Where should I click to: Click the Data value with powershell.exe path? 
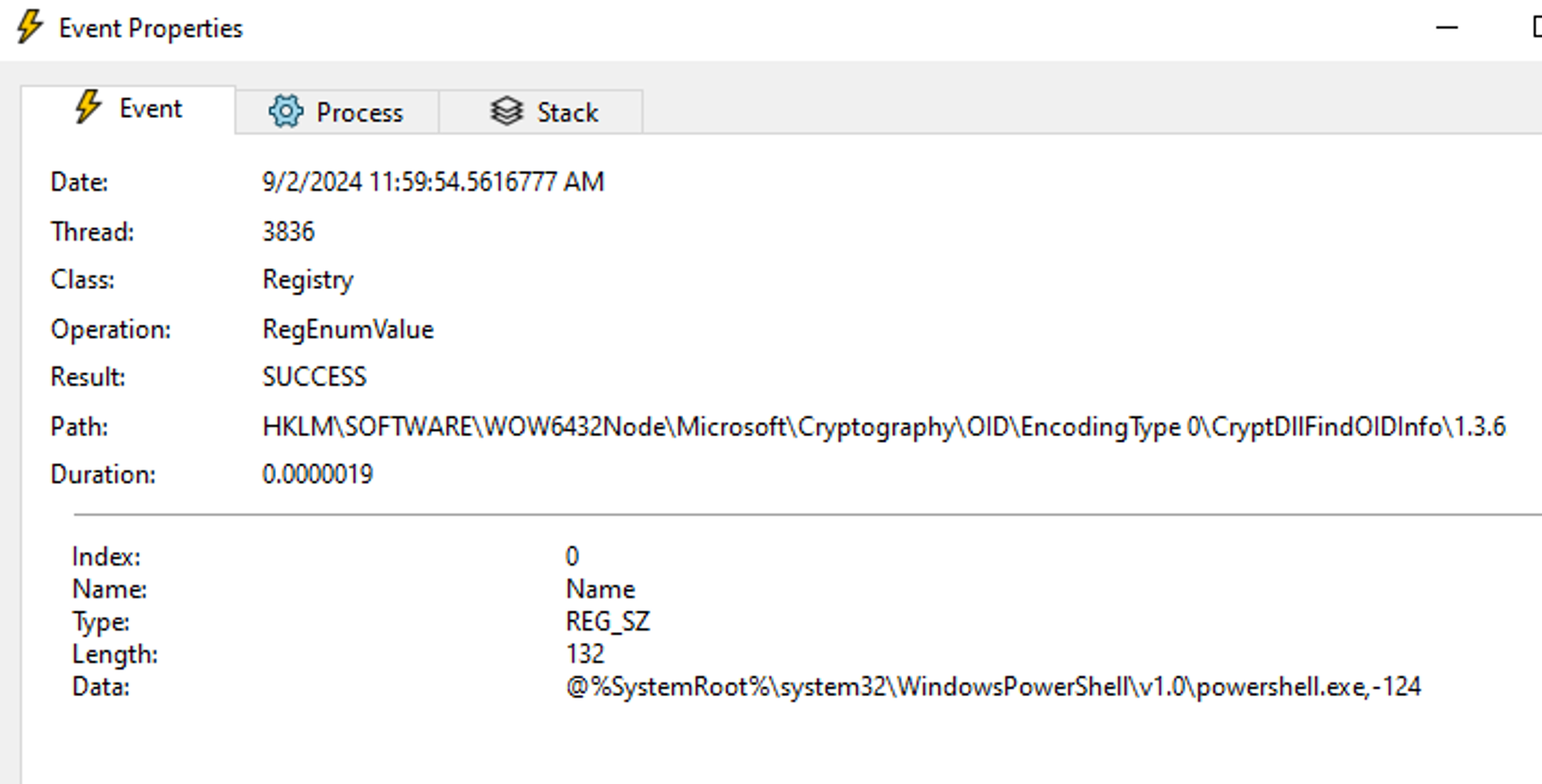(x=993, y=686)
